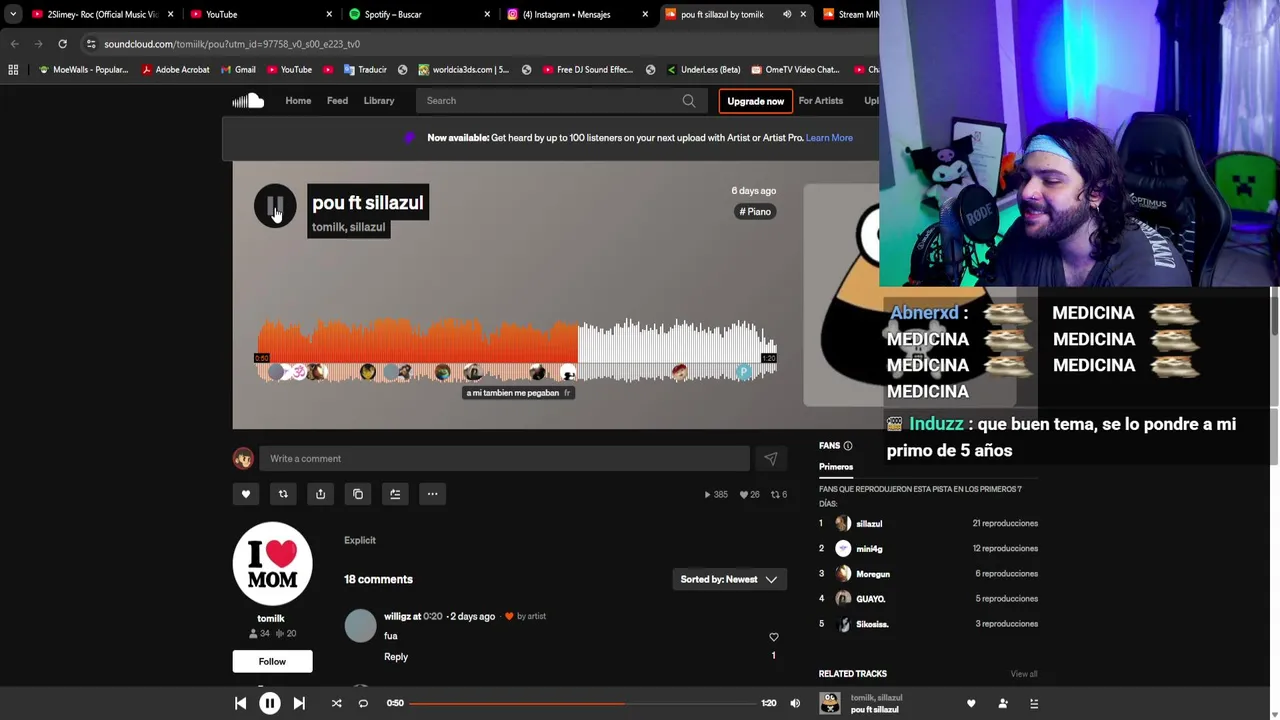Open tomilk's I Love Mom avatar
The width and height of the screenshot is (1280, 720).
(x=272, y=564)
